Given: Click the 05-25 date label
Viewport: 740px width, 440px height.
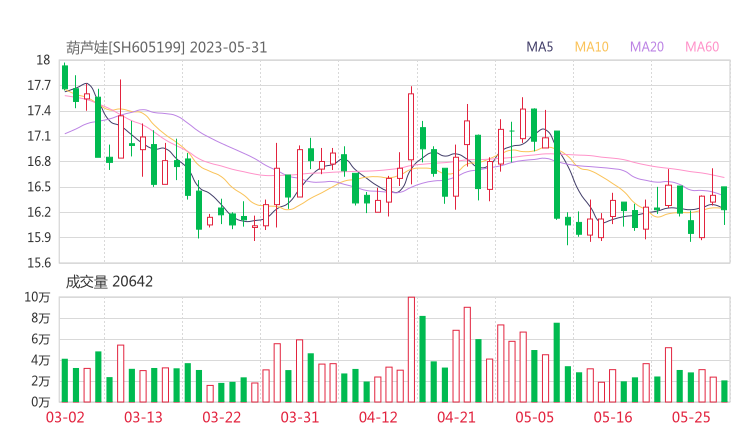Looking at the screenshot, I should (x=691, y=417).
